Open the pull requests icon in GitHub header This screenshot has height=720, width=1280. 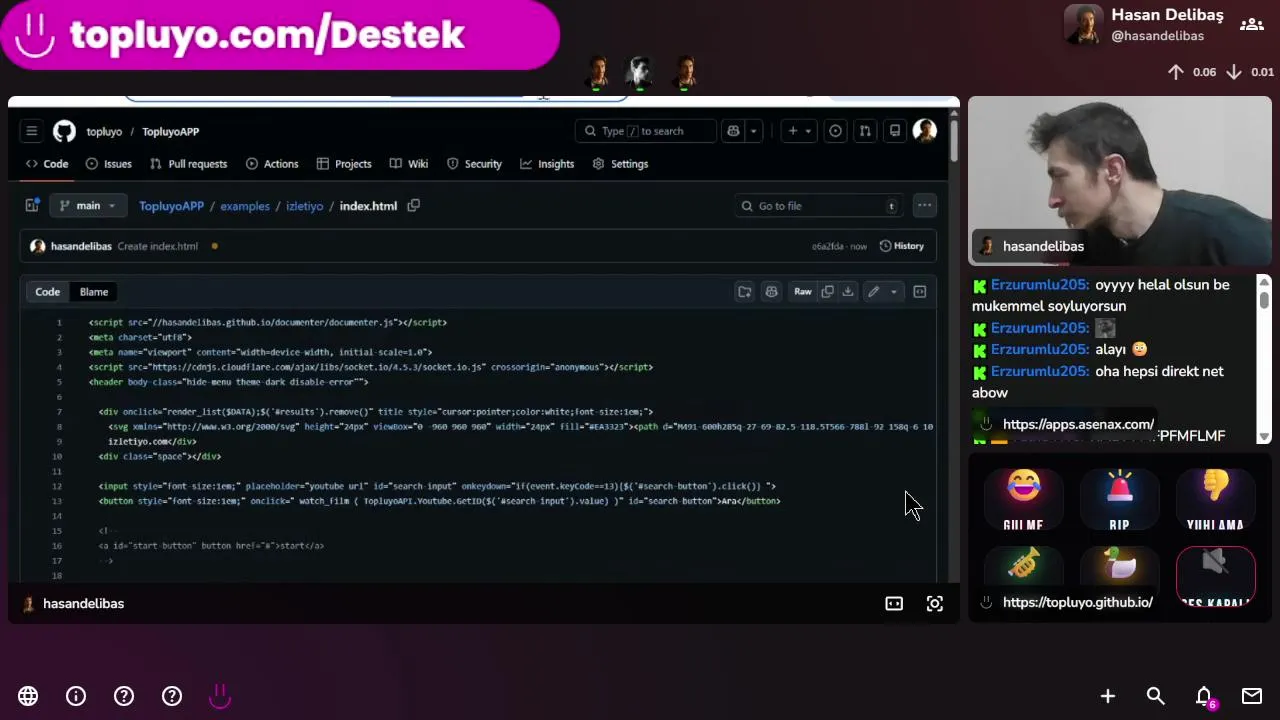click(x=865, y=131)
